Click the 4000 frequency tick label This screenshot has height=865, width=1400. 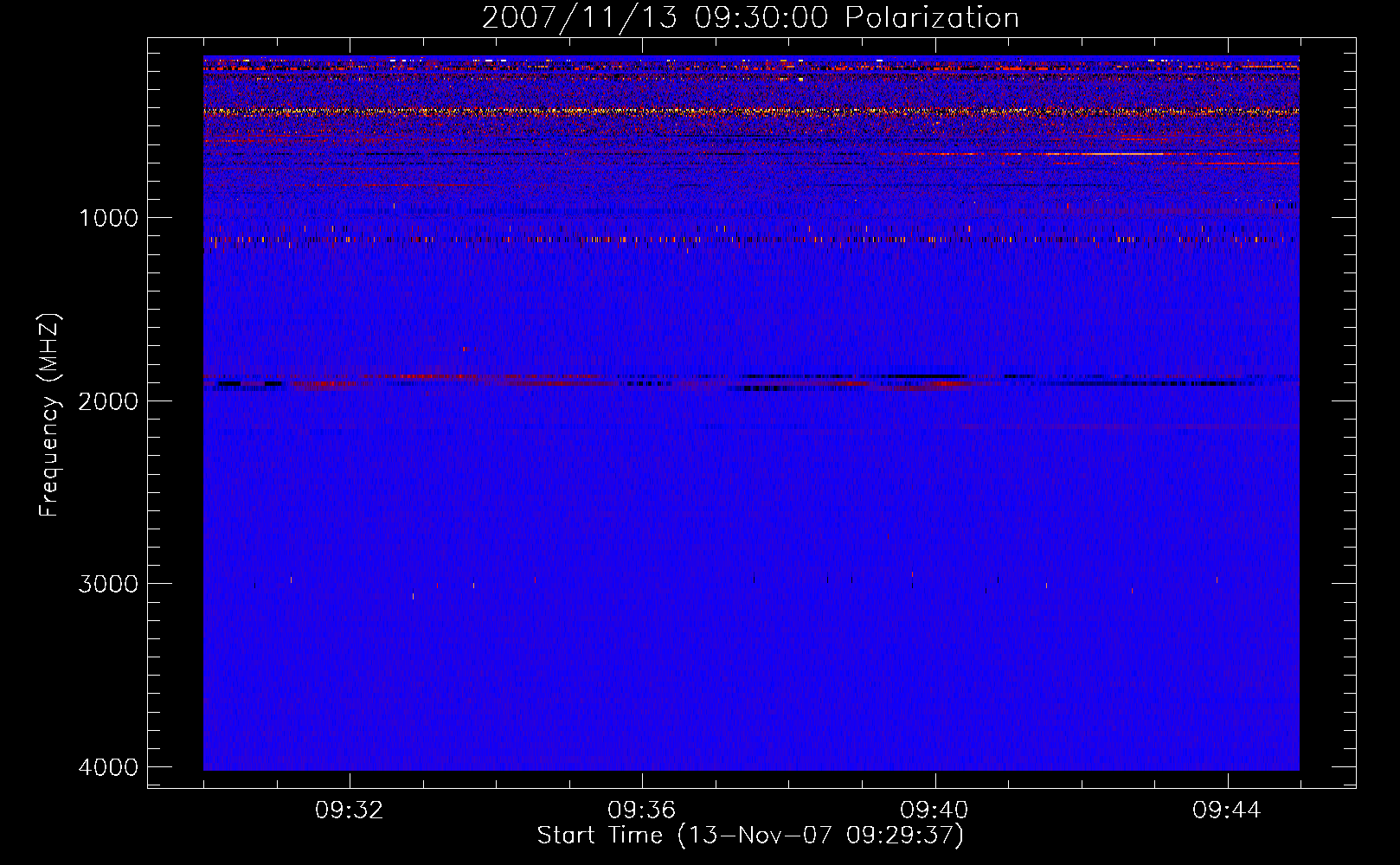[x=108, y=767]
